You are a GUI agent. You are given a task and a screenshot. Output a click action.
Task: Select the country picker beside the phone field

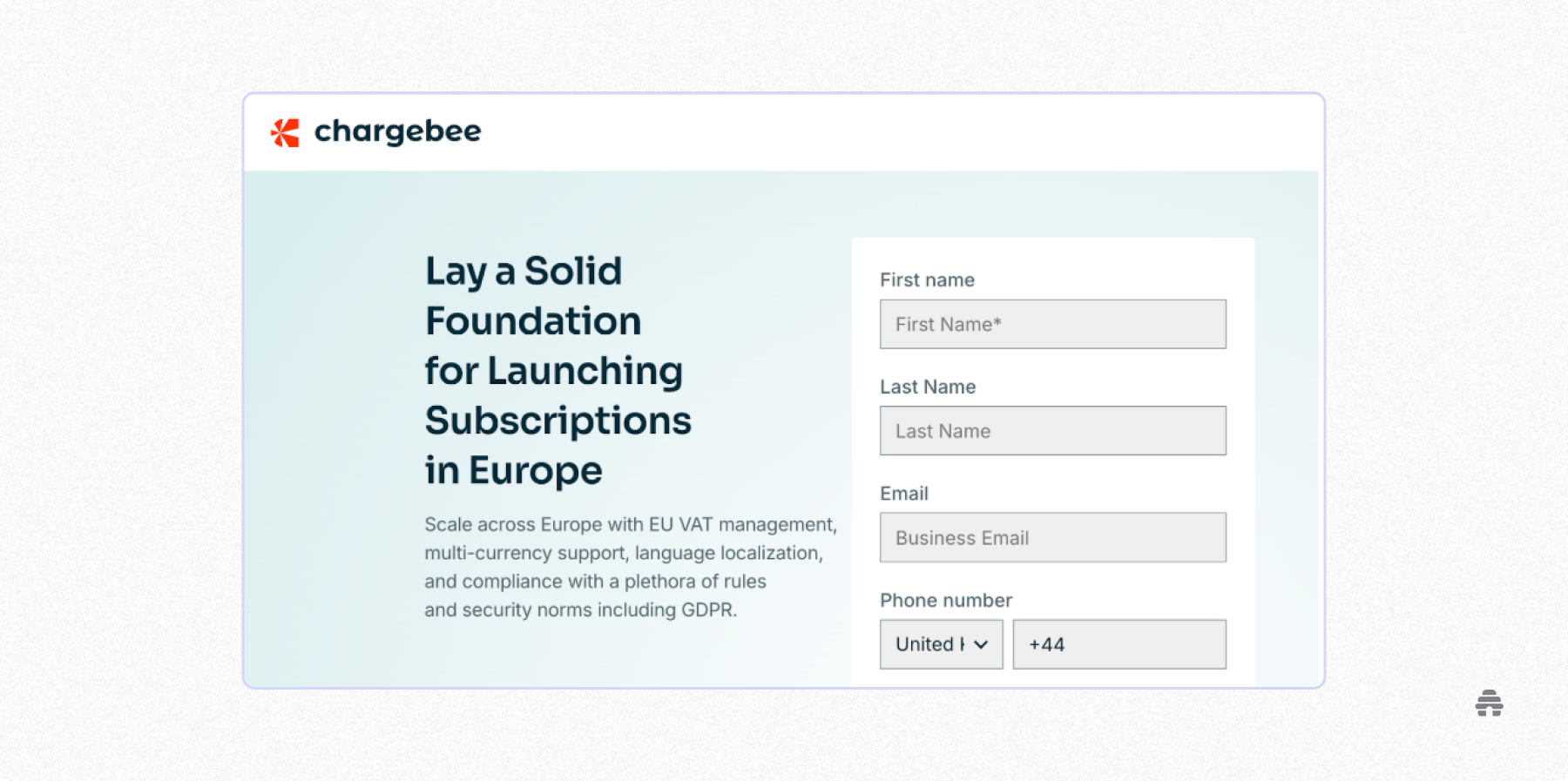coord(941,644)
